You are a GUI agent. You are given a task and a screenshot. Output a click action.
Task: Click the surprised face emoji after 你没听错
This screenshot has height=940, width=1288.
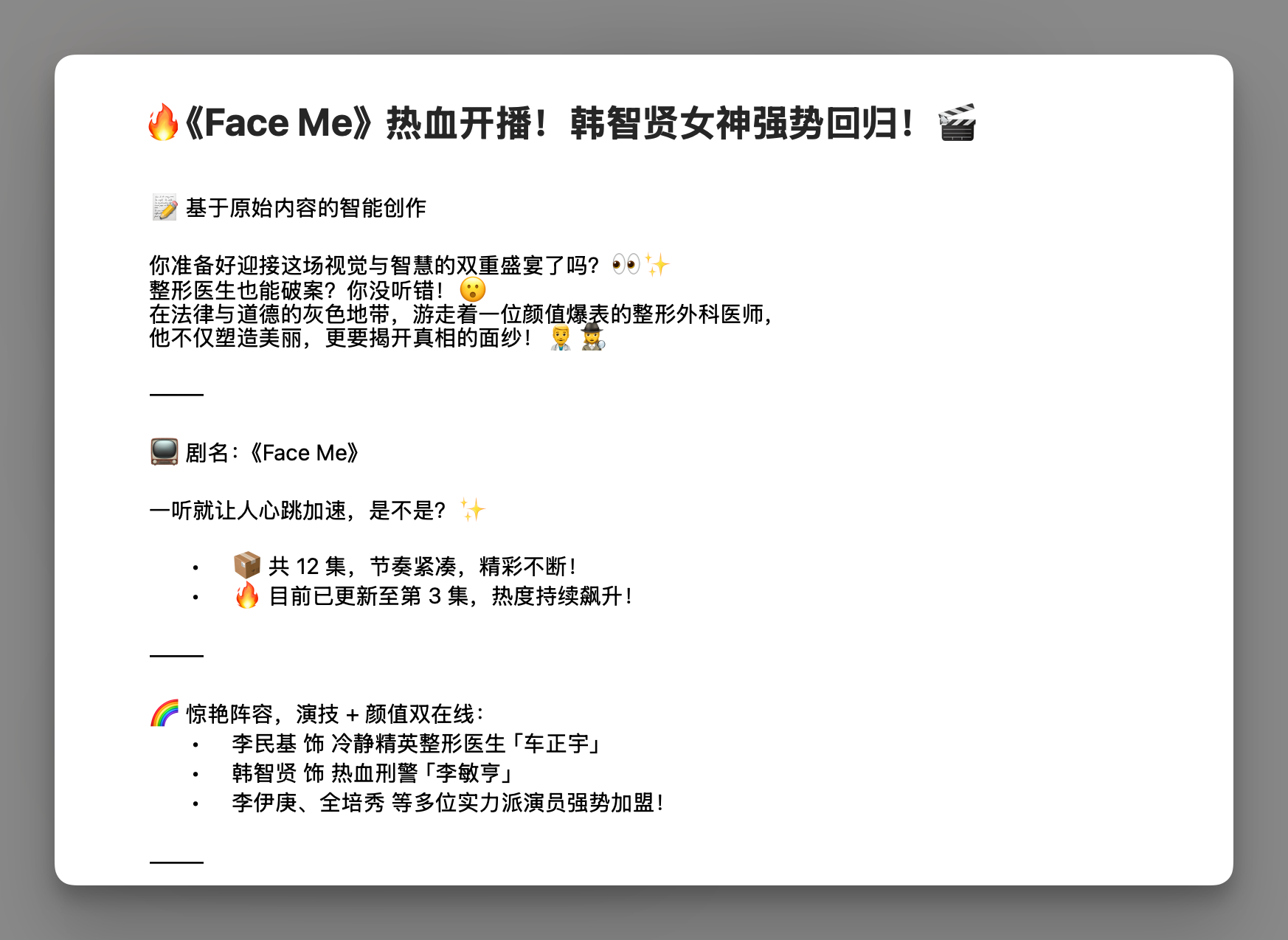click(472, 290)
